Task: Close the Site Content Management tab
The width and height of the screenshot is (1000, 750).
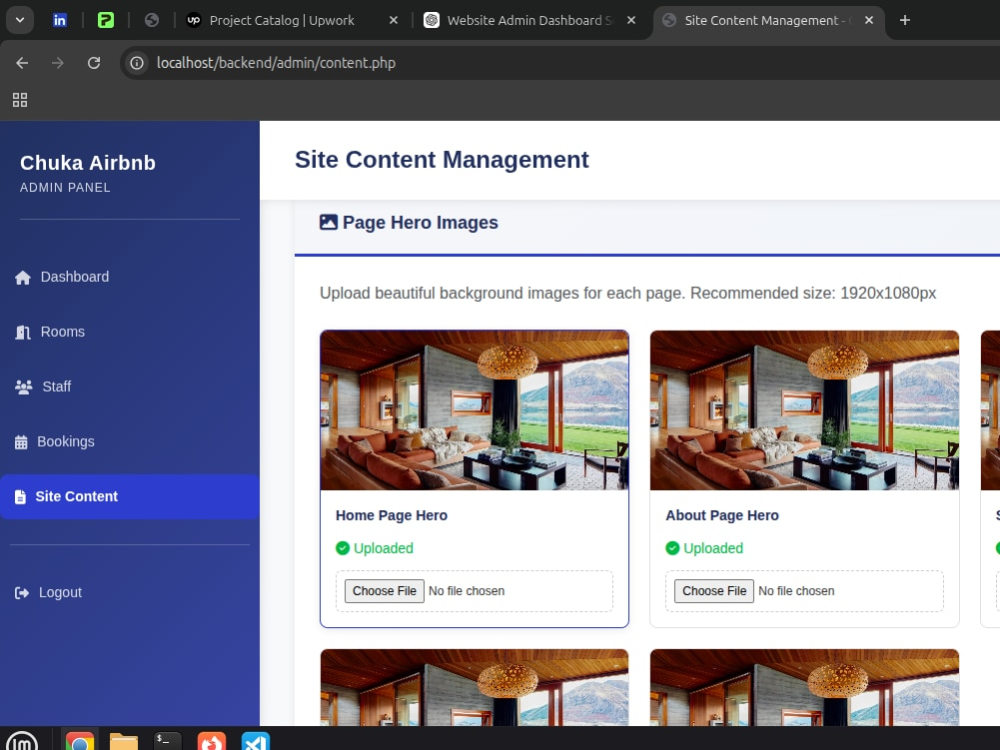Action: tap(869, 20)
